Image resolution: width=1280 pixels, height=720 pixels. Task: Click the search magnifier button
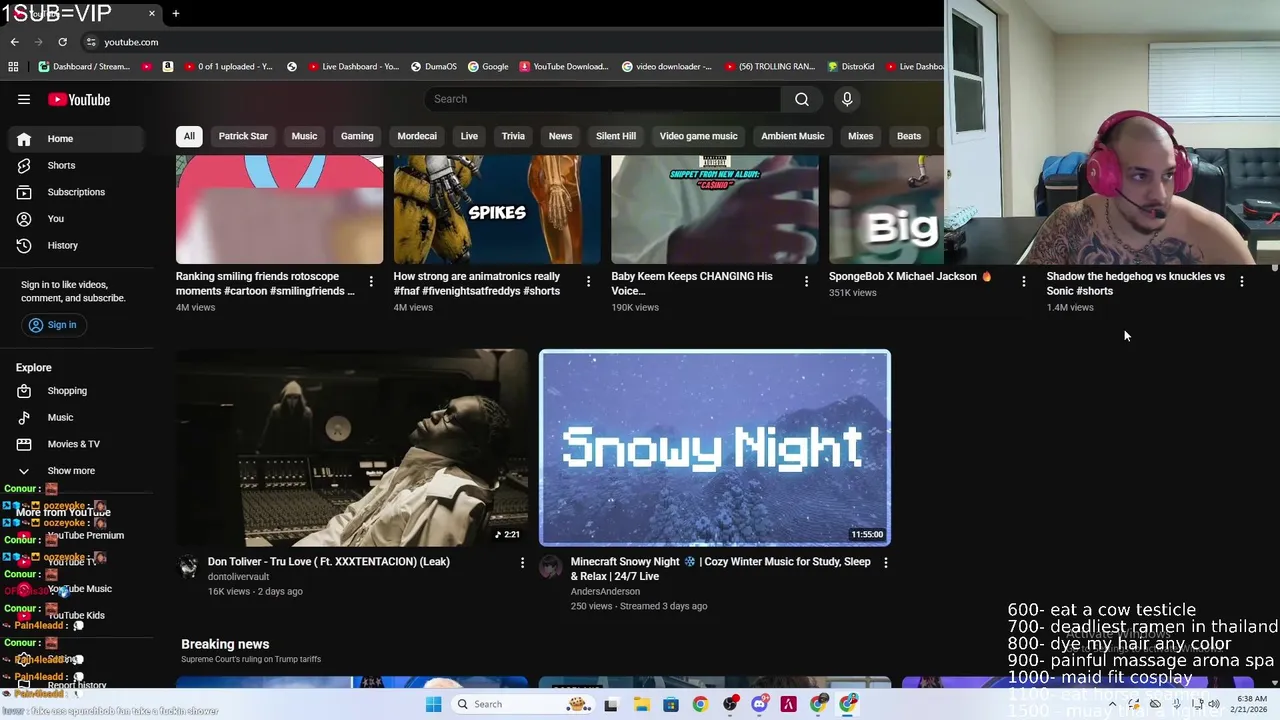coord(801,99)
